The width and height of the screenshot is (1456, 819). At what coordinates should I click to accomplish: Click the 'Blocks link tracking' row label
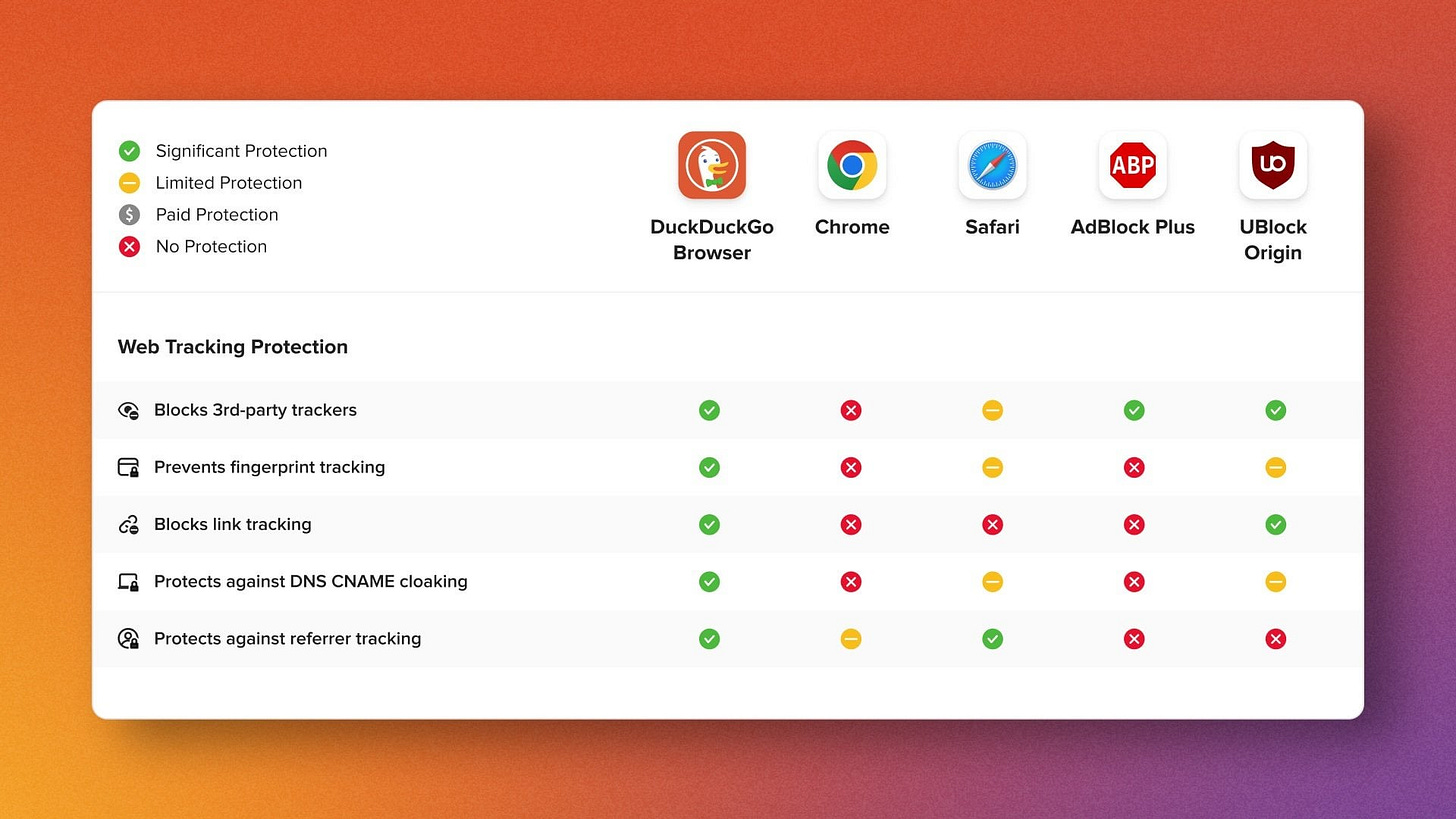click(232, 524)
